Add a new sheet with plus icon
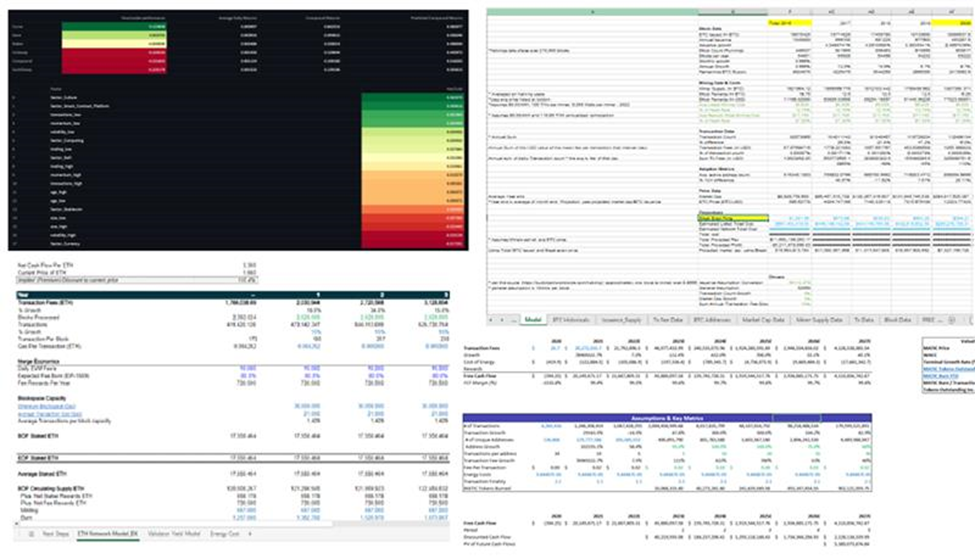975x559 pixels. (951, 320)
